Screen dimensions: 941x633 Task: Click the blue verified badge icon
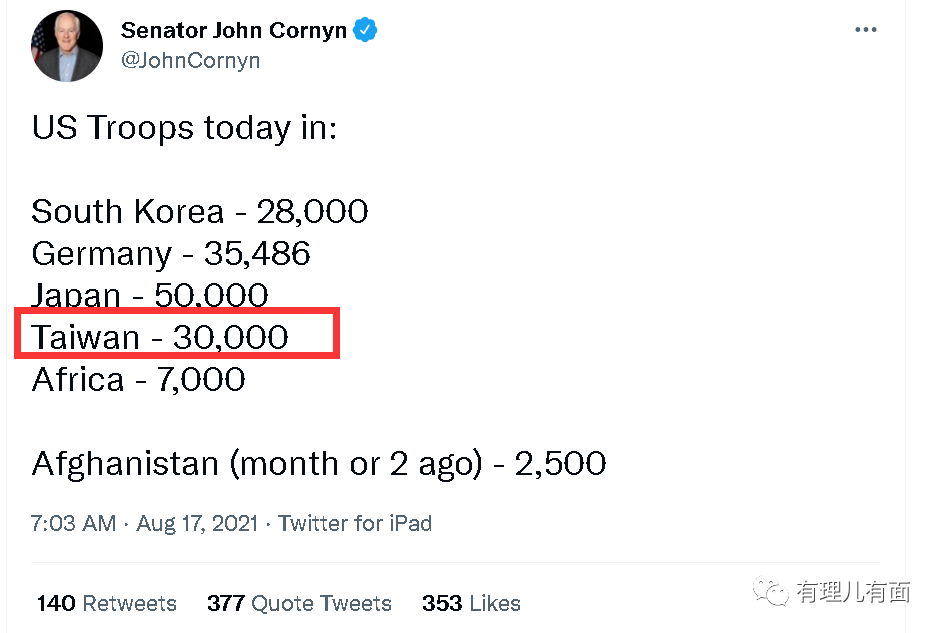click(366, 31)
